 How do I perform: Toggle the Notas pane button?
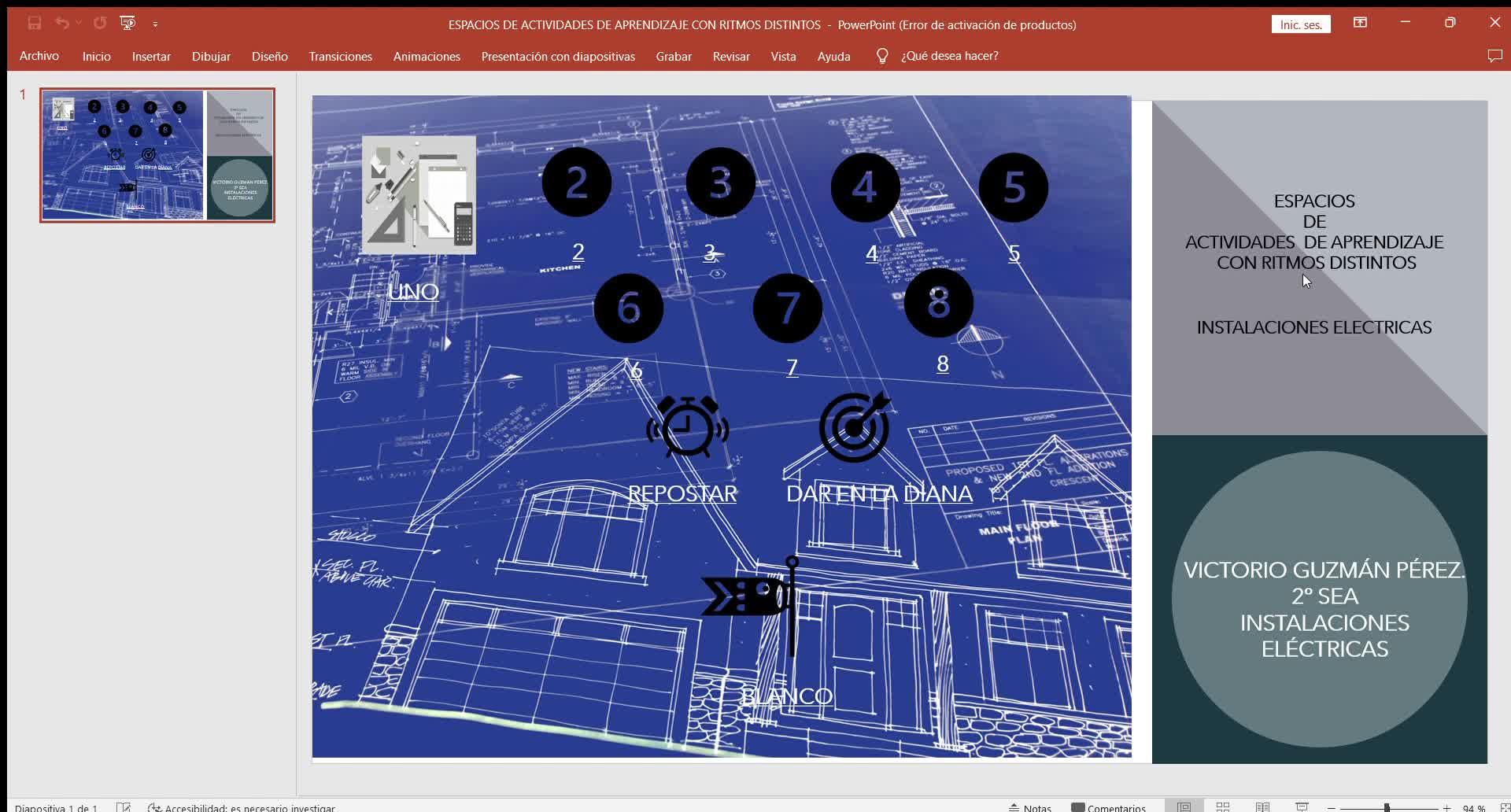tap(1030, 807)
